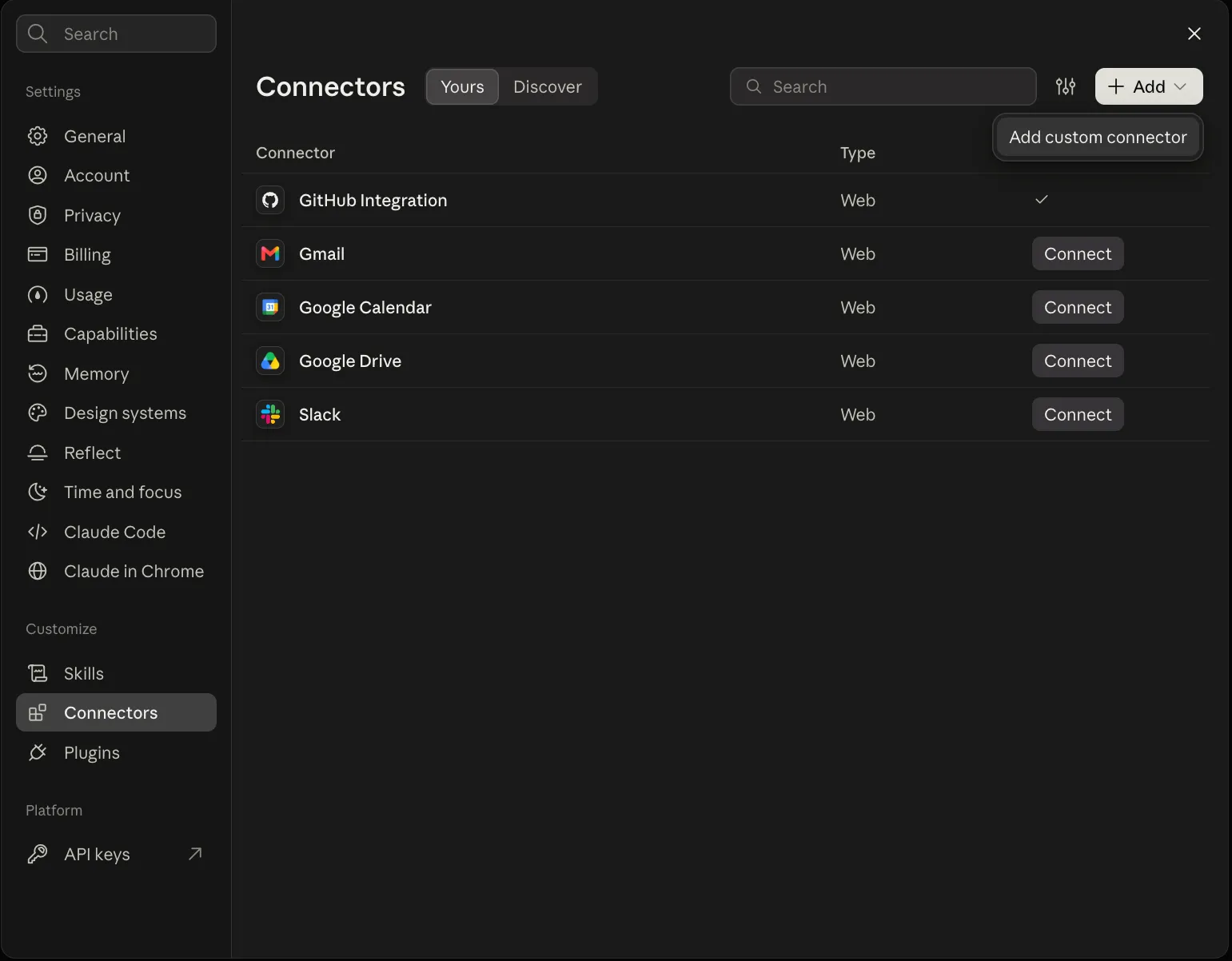Open the Memory settings page

(116, 373)
